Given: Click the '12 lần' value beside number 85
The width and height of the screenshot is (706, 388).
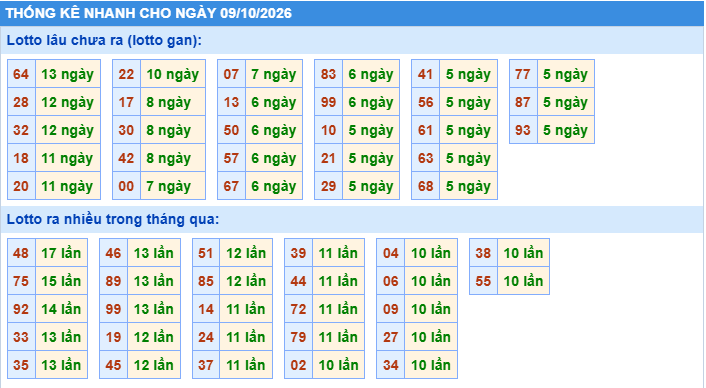Looking at the screenshot, I should (246, 280).
